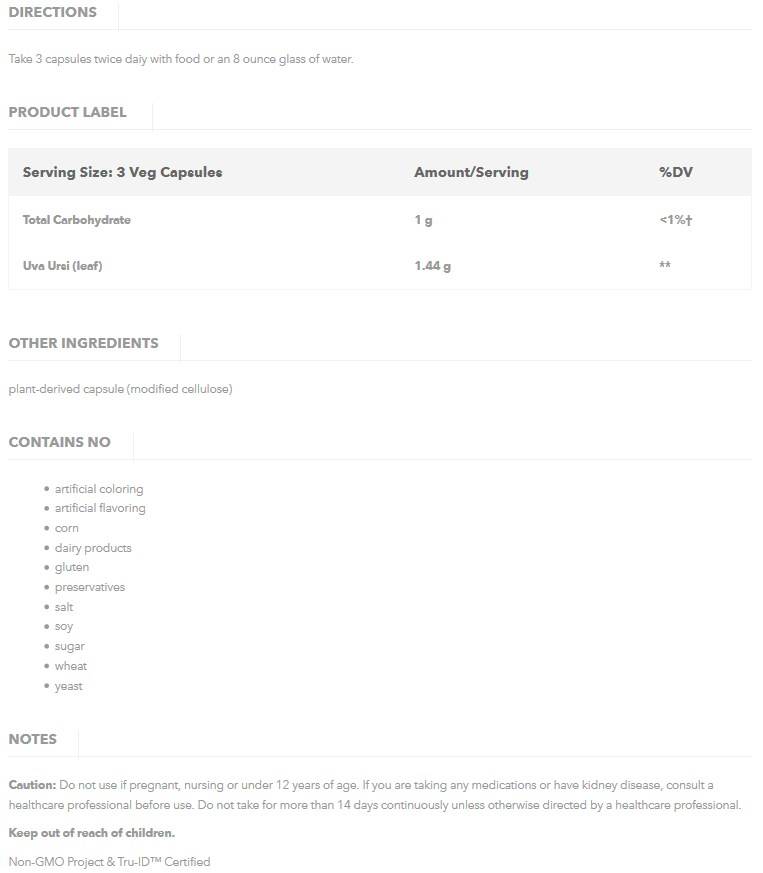Viewport: 763px width, 873px height.
Task: Click the Serving Size table header
Action: (x=122, y=172)
